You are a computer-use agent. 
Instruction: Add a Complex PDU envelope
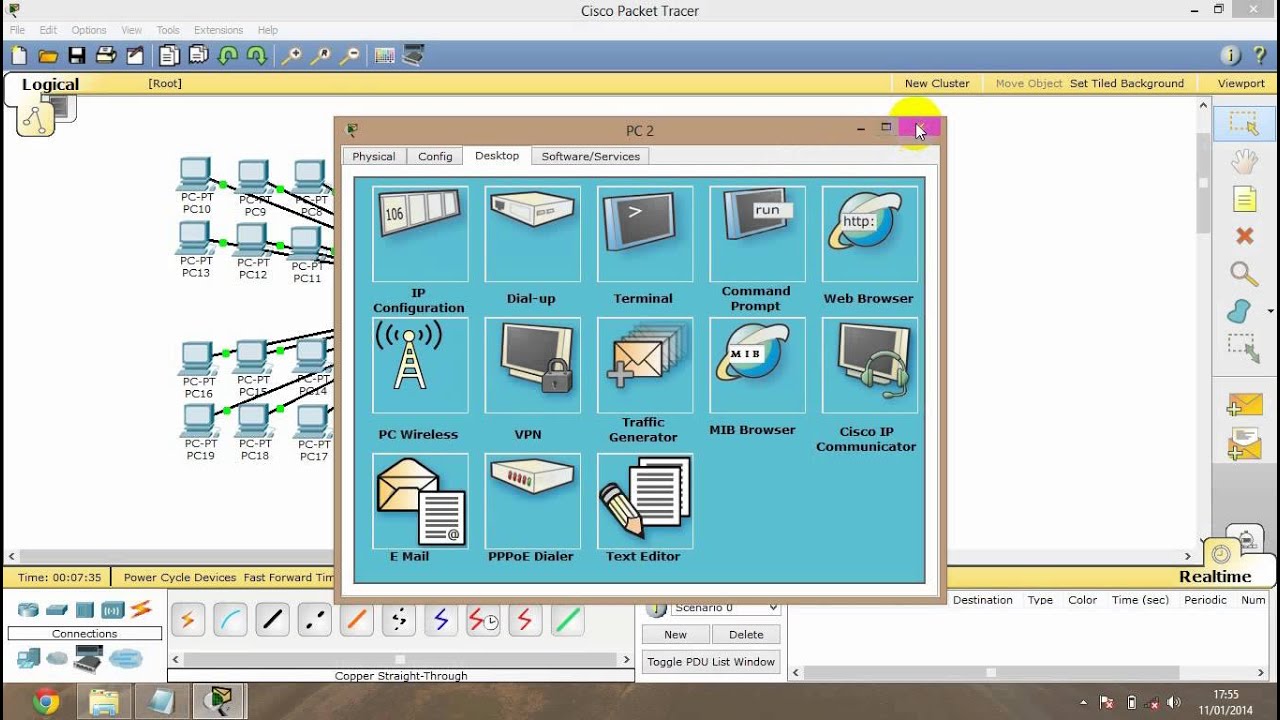point(1245,444)
